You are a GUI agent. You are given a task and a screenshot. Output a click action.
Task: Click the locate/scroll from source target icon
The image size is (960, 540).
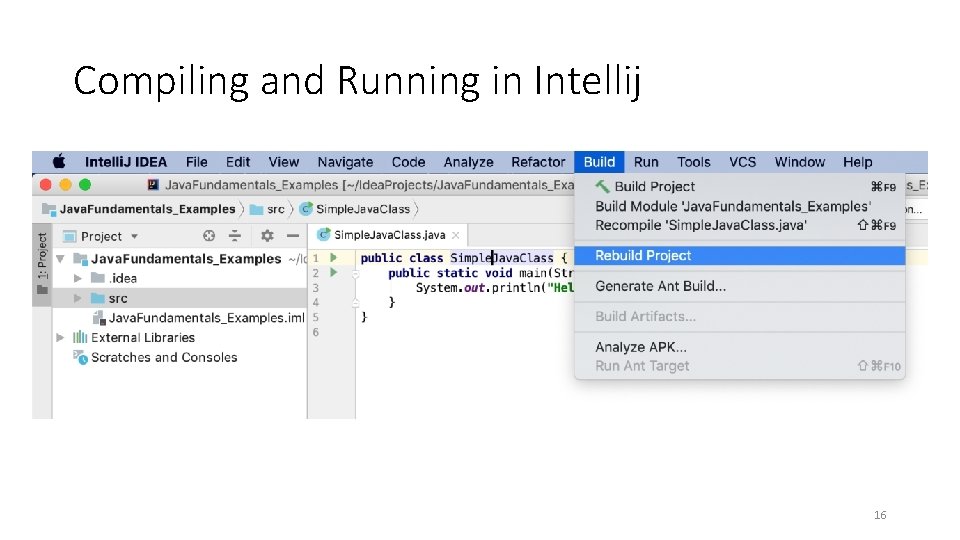pos(209,236)
